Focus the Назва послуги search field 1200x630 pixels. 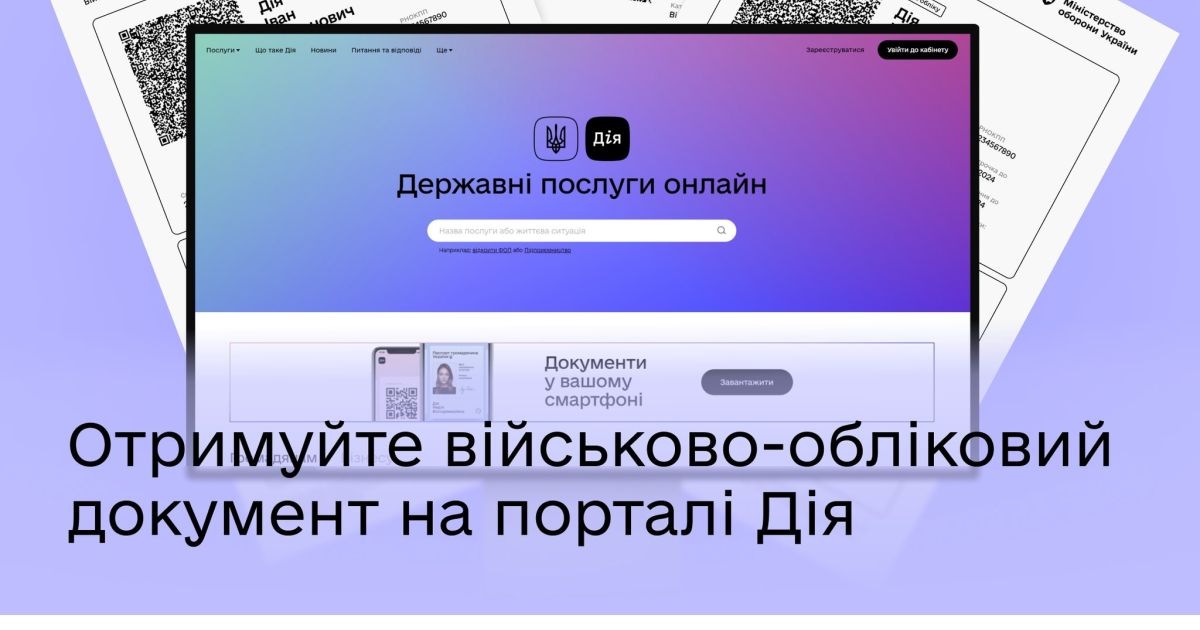582,231
